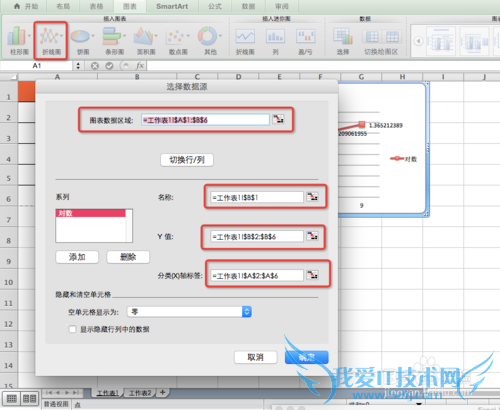Screen dimensions: 500x410
Task: Select second chart layout thumbnail in gallery
Action: 474,41
